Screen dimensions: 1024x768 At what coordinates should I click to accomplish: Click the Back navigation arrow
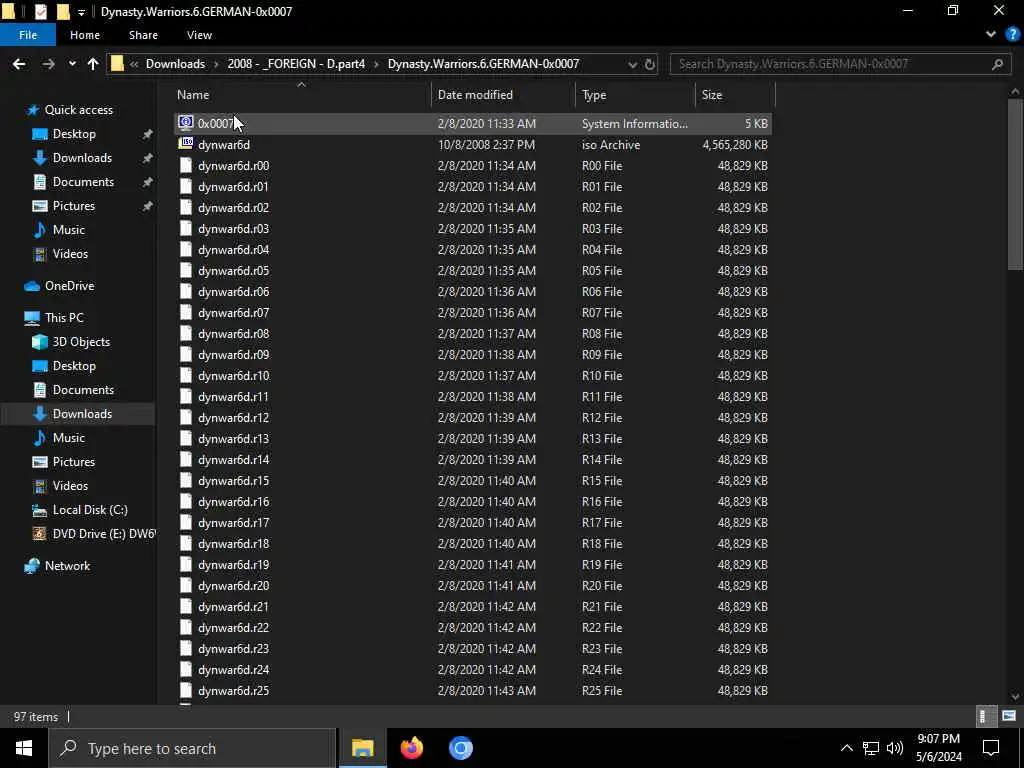coord(19,64)
